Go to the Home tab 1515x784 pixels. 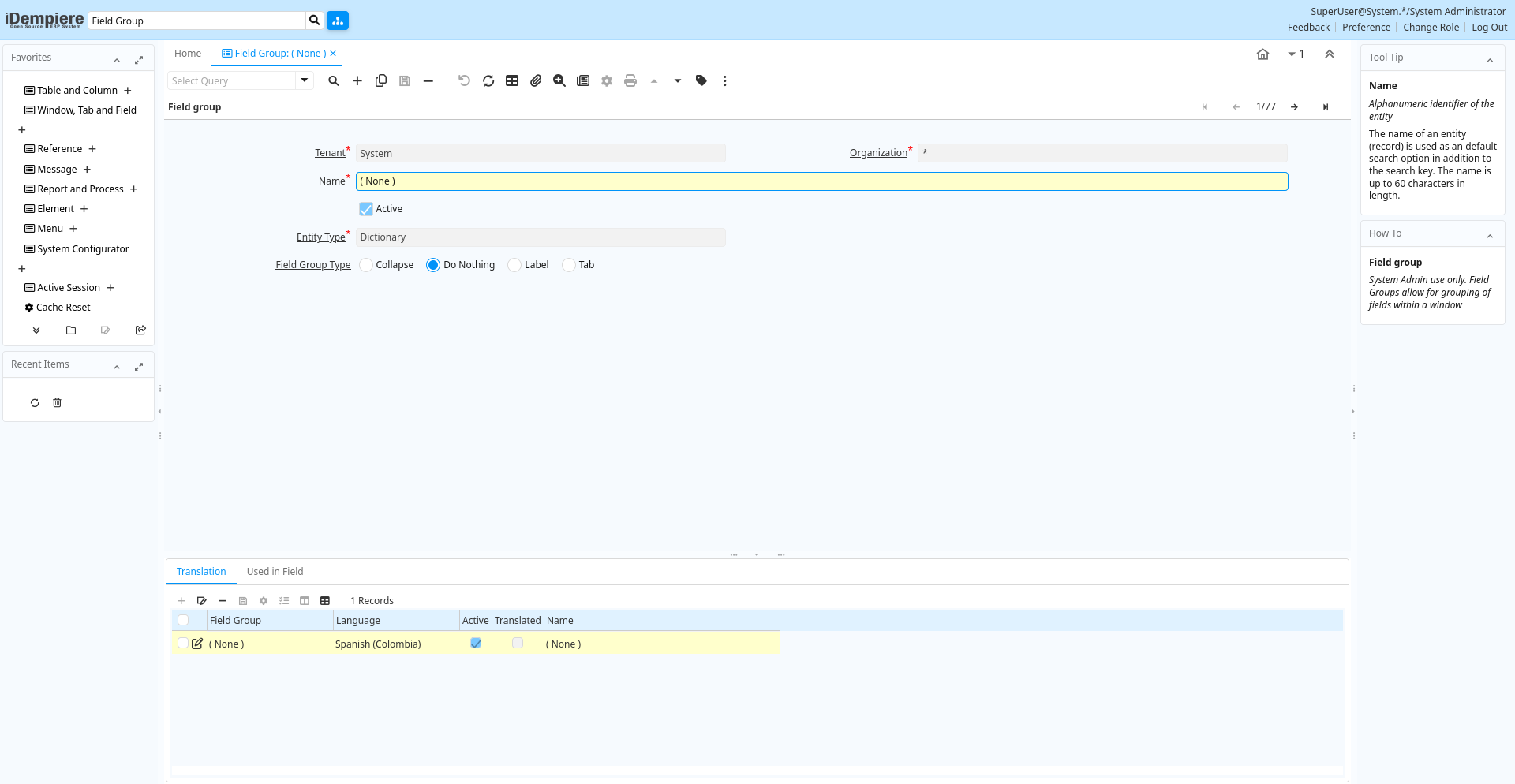(188, 54)
